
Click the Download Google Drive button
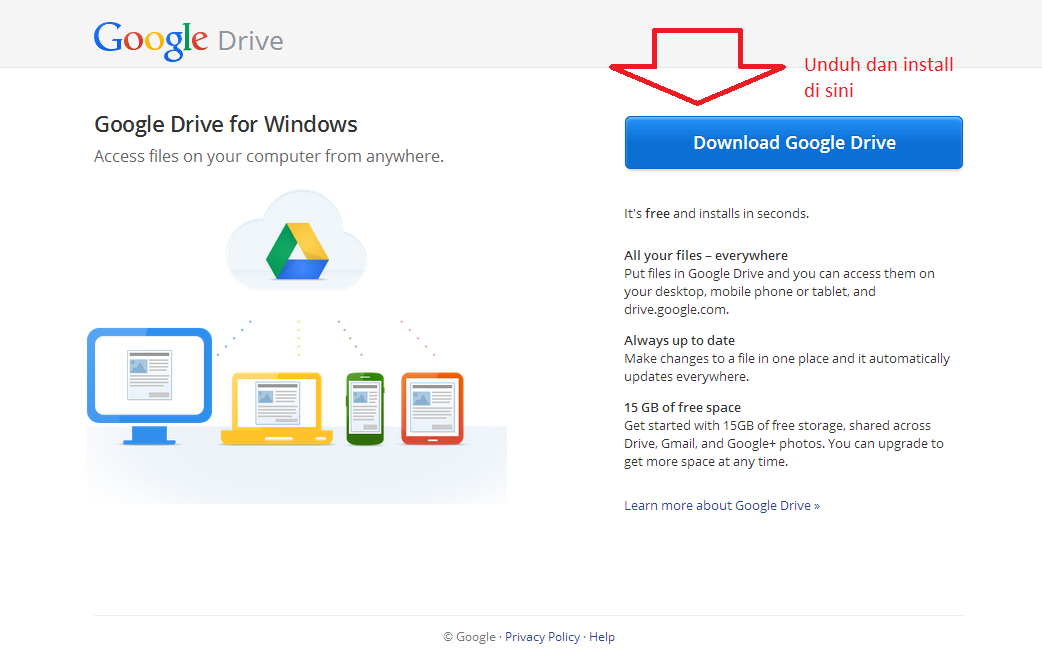click(793, 142)
